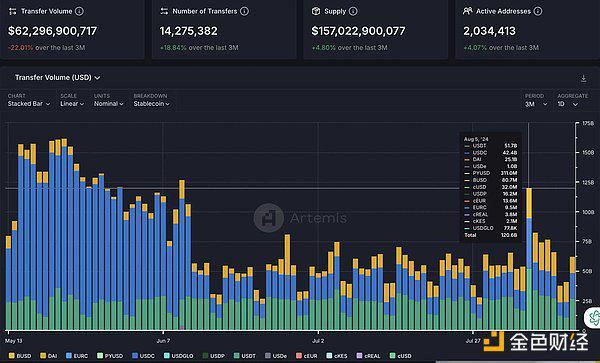
Task: Open the Units Nominal dropdown
Action: 109,104
